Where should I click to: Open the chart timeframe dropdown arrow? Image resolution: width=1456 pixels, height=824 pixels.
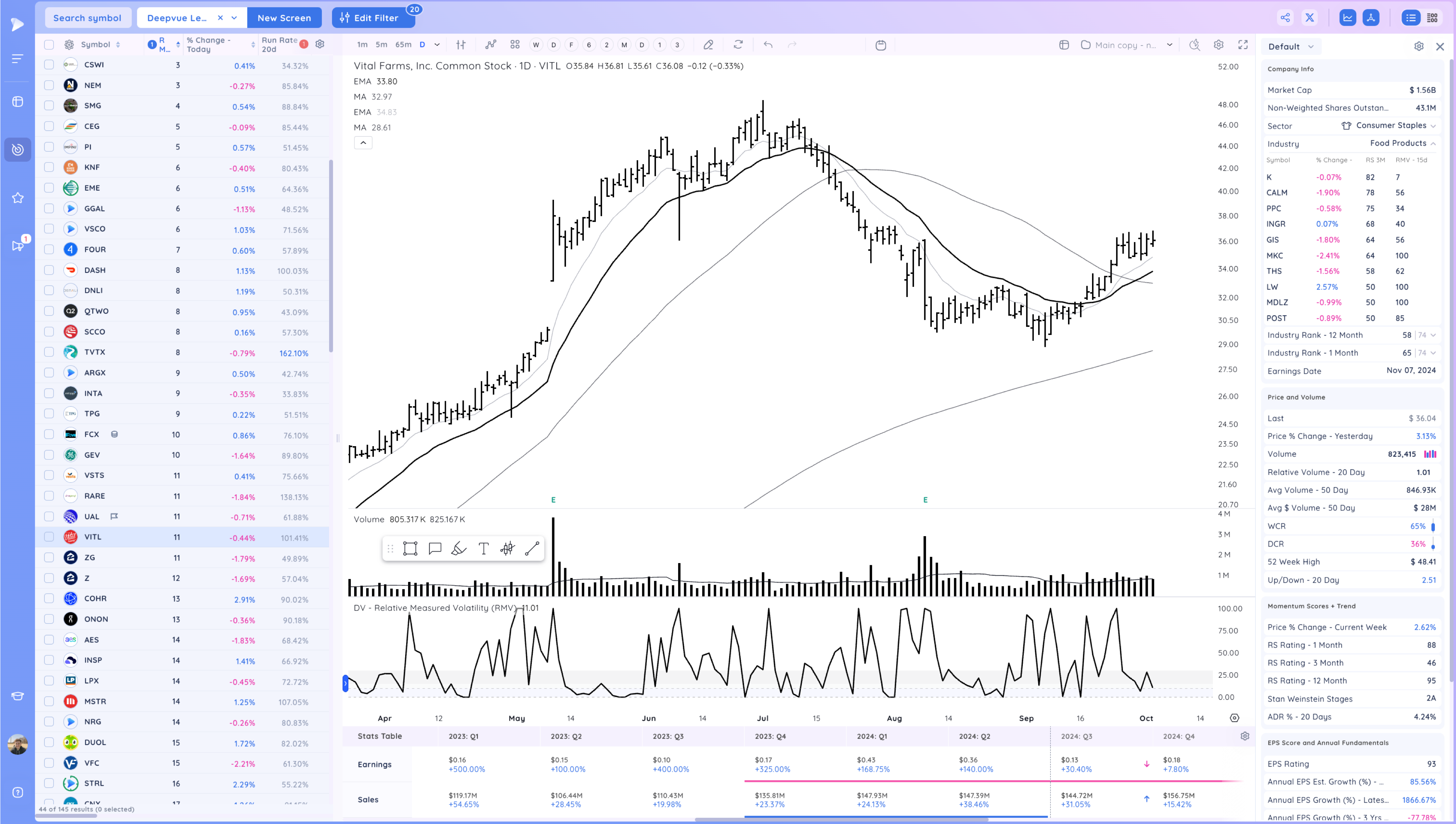437,45
